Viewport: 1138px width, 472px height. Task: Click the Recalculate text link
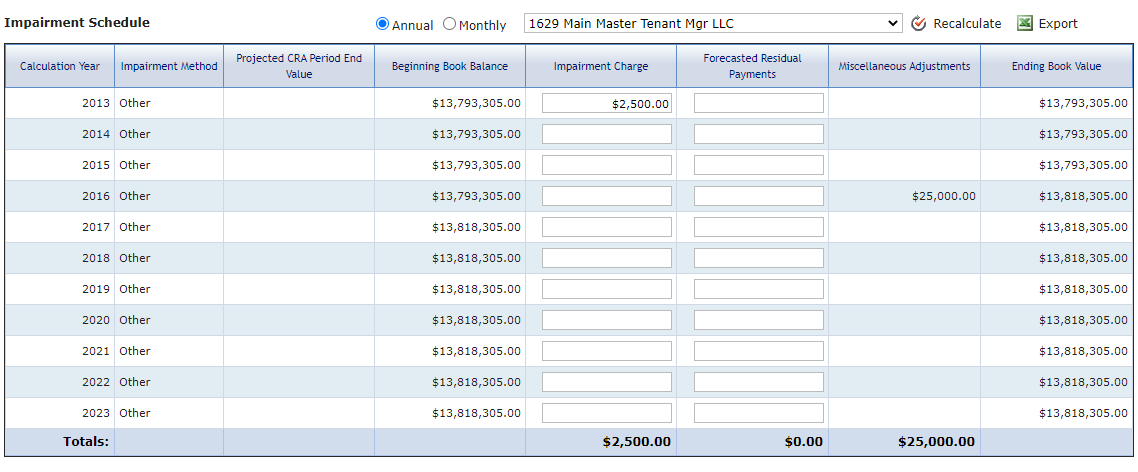coord(967,23)
